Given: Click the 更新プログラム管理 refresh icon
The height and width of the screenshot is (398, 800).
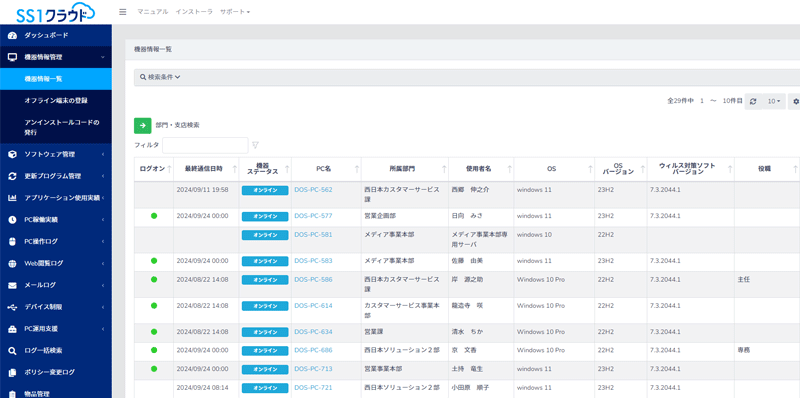Looking at the screenshot, I should coord(13,176).
